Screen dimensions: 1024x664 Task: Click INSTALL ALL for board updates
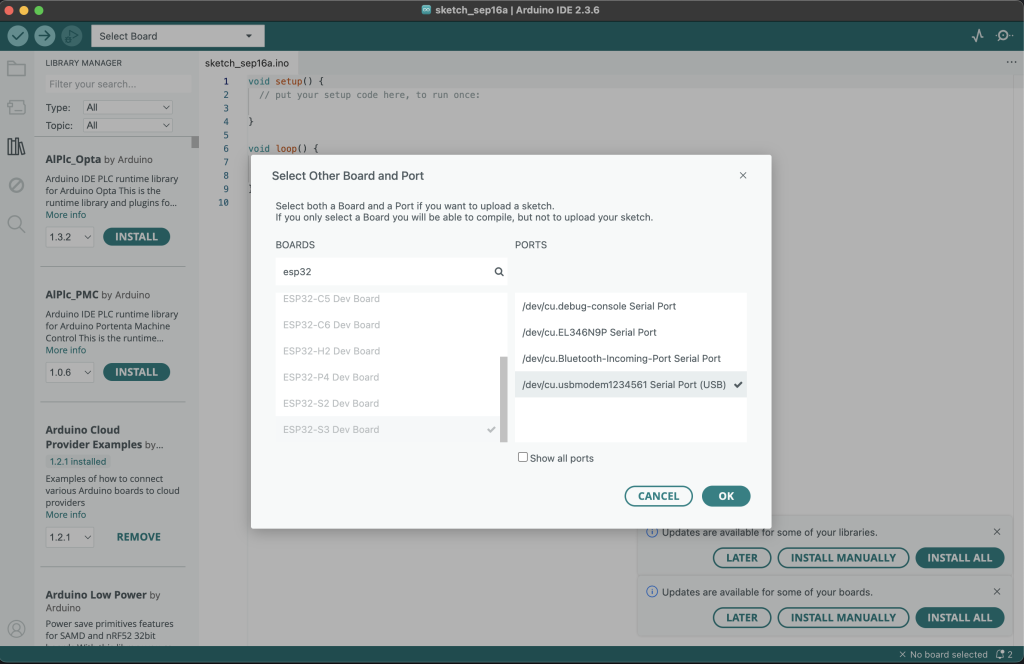(x=959, y=617)
